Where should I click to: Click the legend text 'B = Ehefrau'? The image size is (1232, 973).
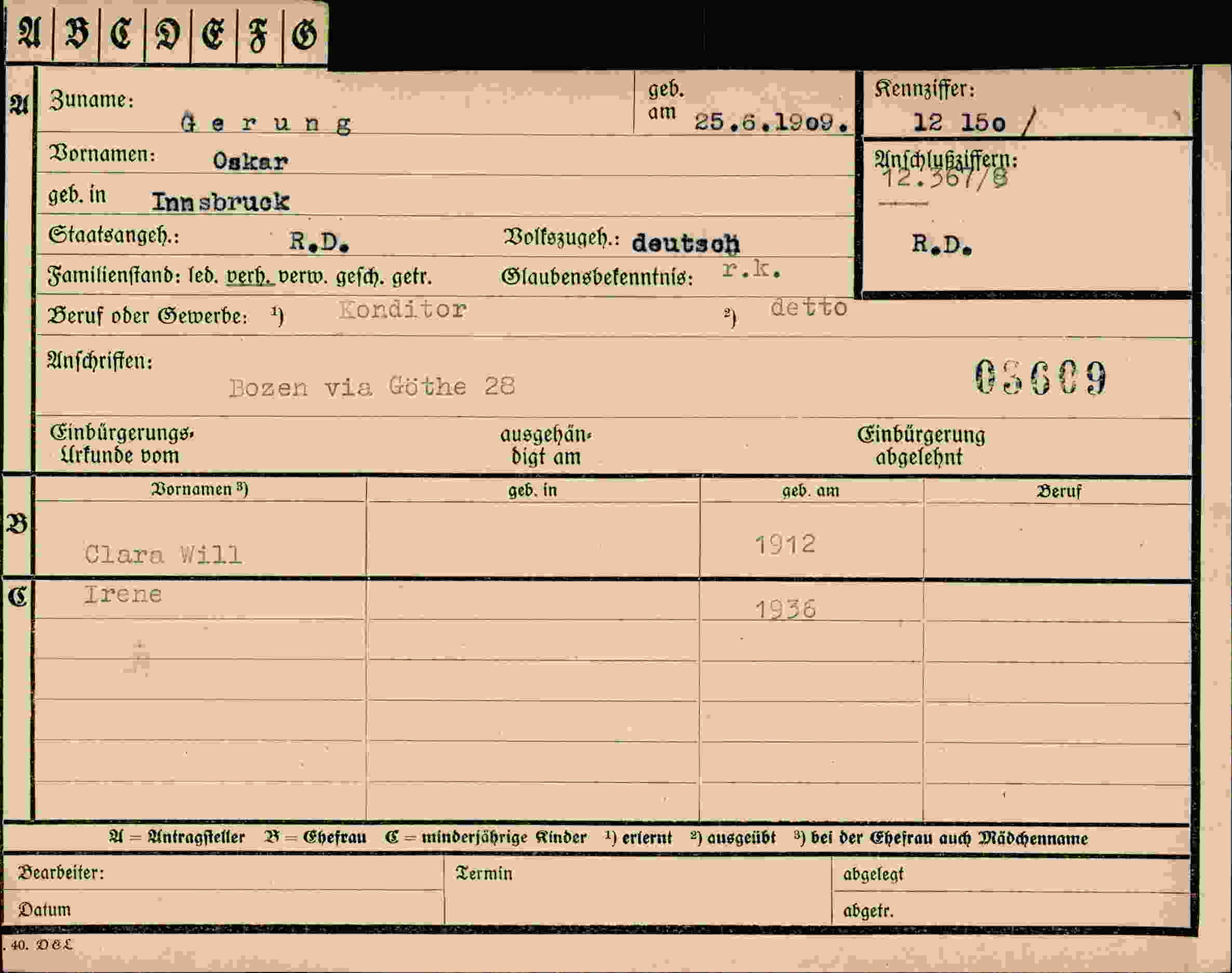tap(315, 837)
